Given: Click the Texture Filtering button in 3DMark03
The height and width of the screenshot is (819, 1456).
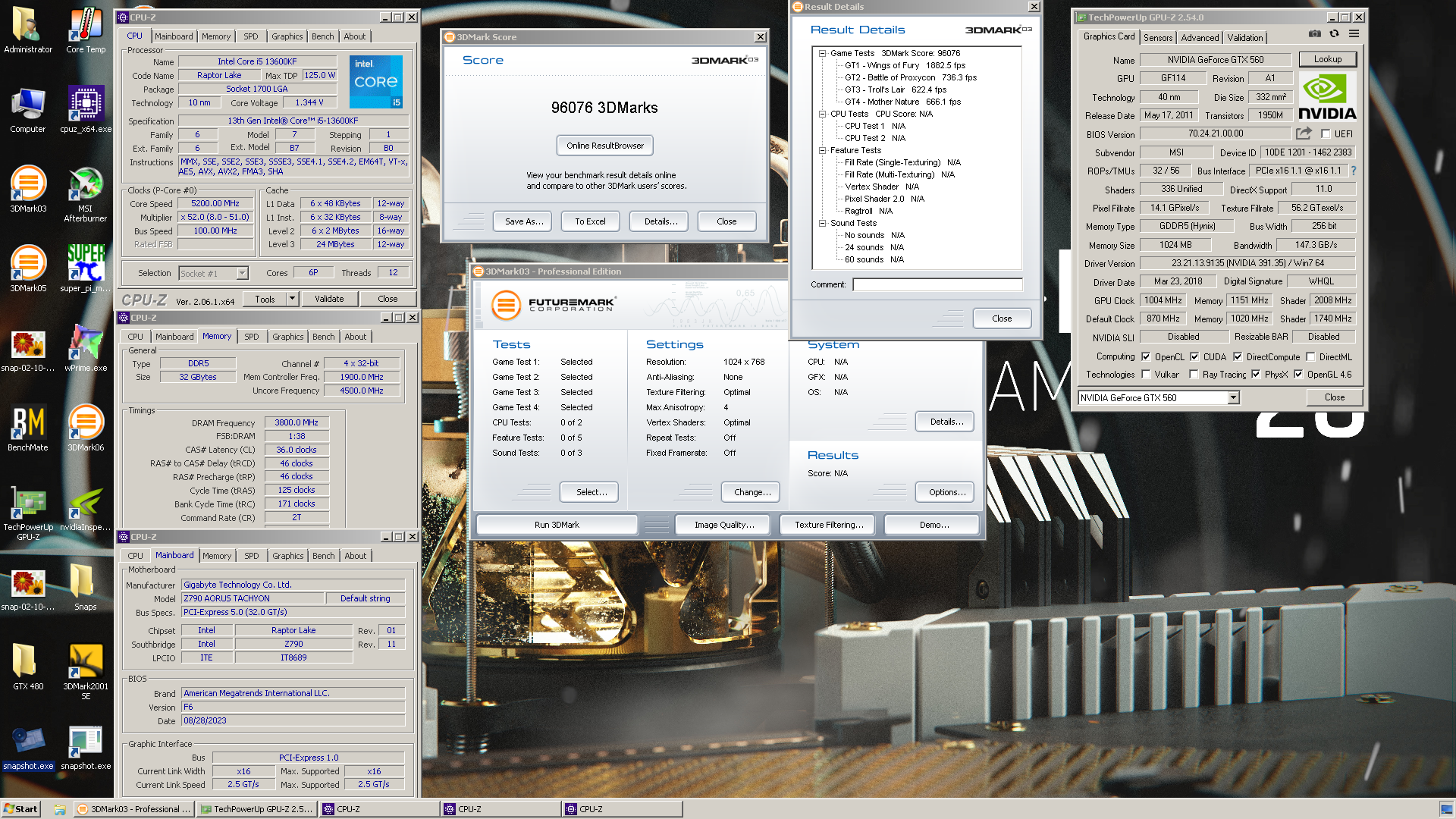Looking at the screenshot, I should tap(829, 525).
